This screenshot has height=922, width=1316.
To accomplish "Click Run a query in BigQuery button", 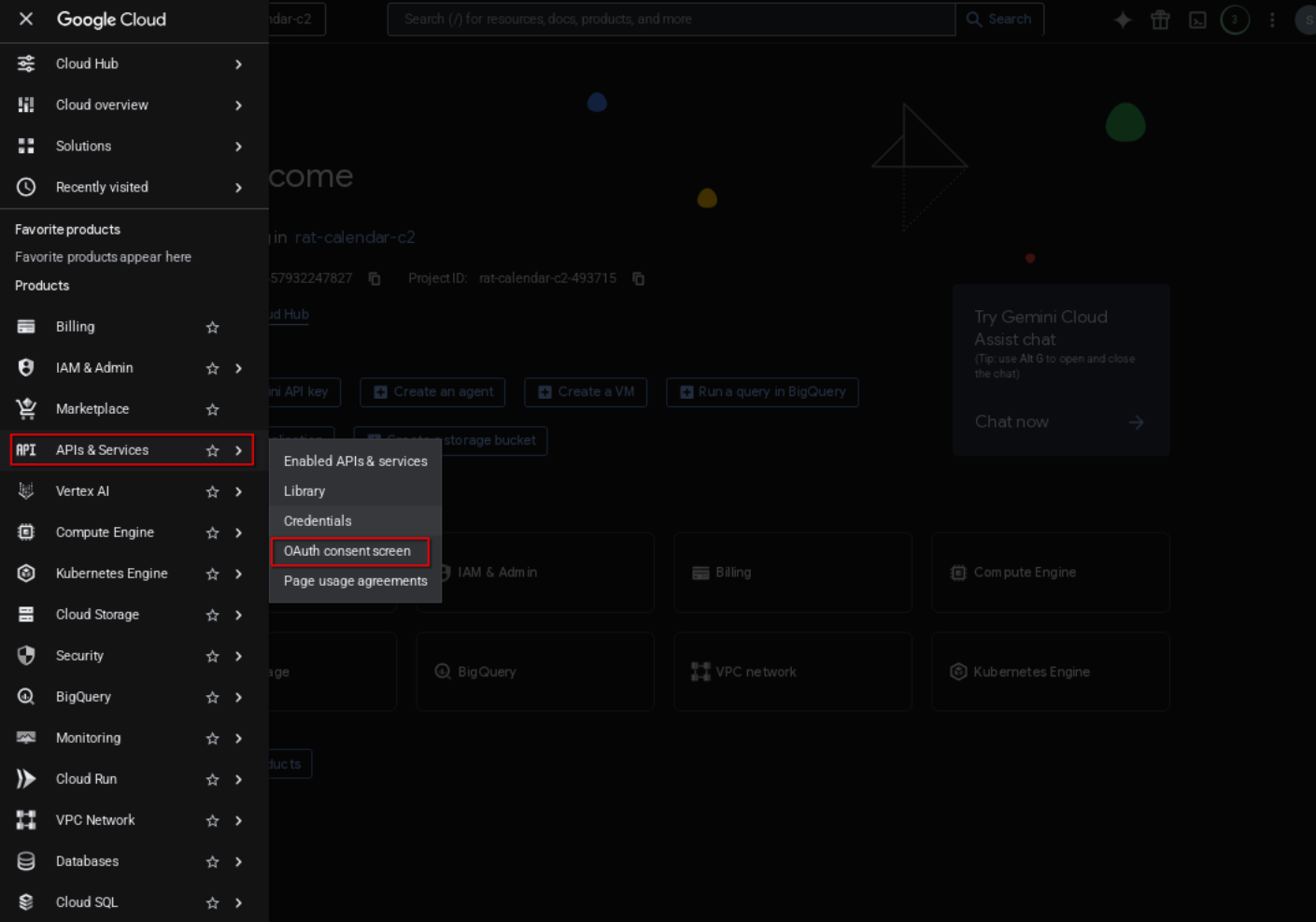I will click(x=762, y=392).
